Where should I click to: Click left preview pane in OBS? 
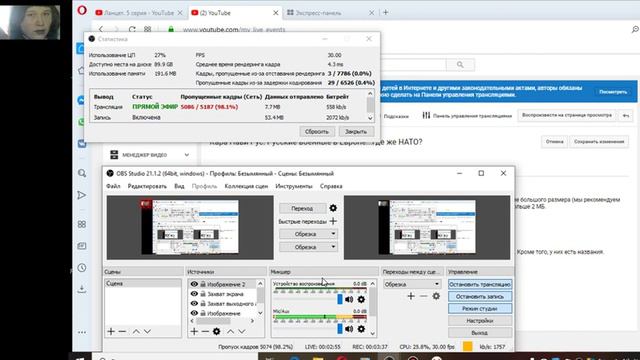point(190,227)
